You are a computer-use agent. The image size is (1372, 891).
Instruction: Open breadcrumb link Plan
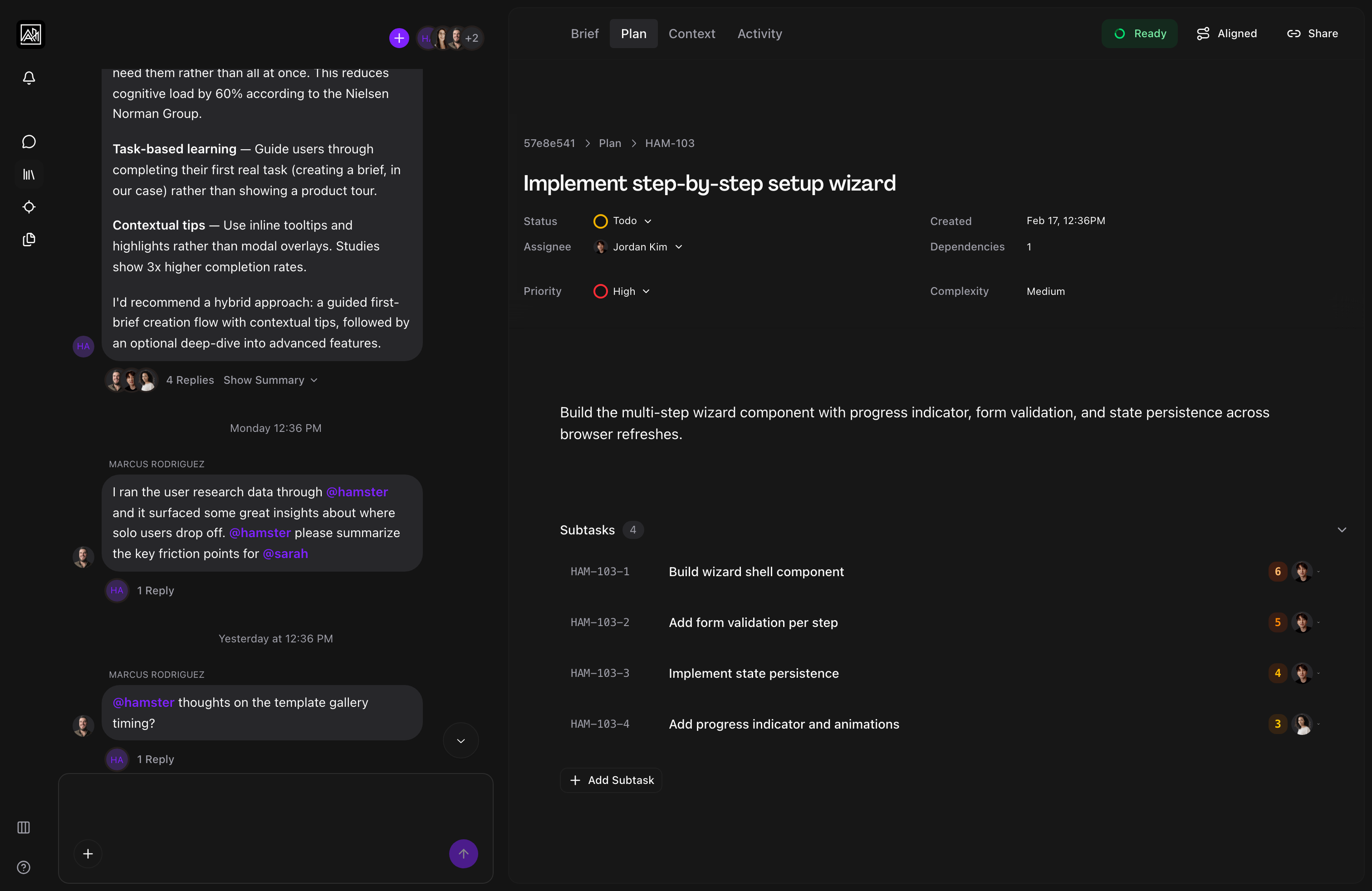click(610, 143)
